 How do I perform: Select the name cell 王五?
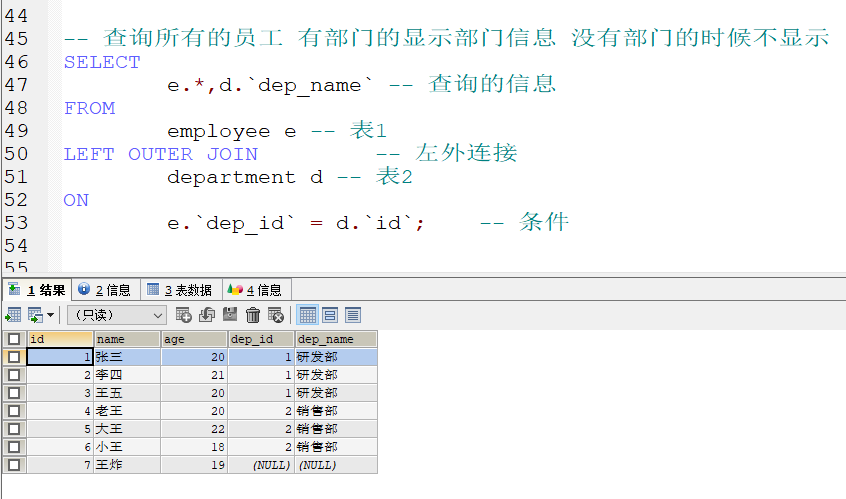pos(127,393)
